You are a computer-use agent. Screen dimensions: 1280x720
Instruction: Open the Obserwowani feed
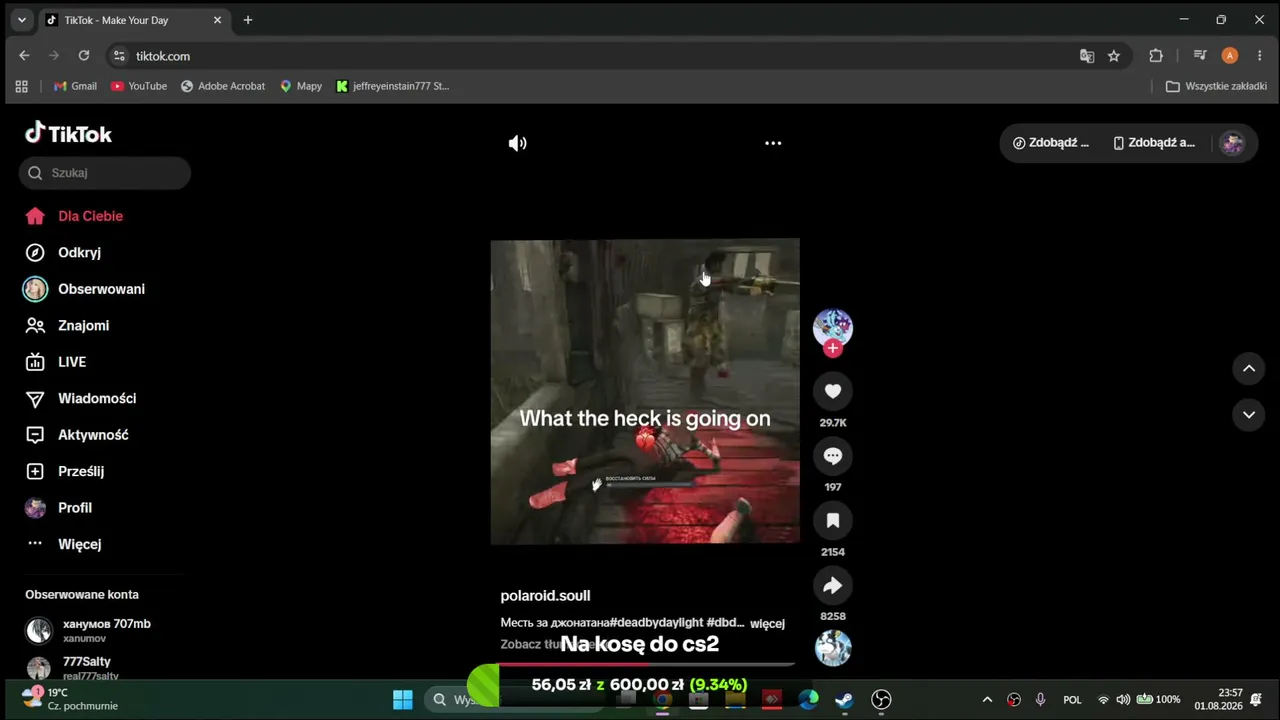click(x=103, y=289)
